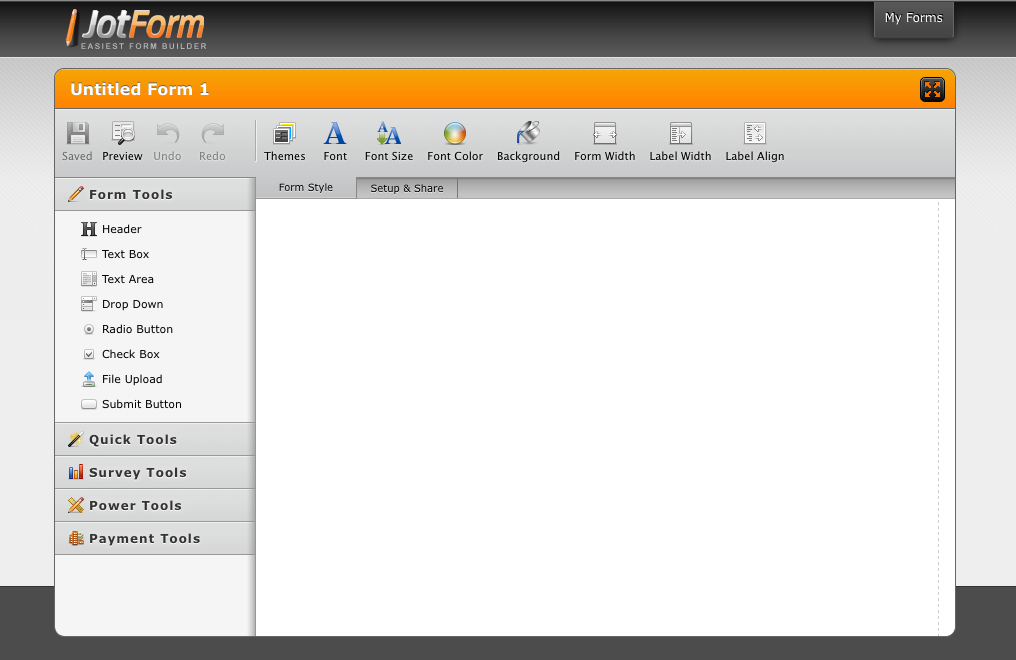Image resolution: width=1016 pixels, height=660 pixels.
Task: Switch to the Setup & Share tab
Action: [406, 188]
